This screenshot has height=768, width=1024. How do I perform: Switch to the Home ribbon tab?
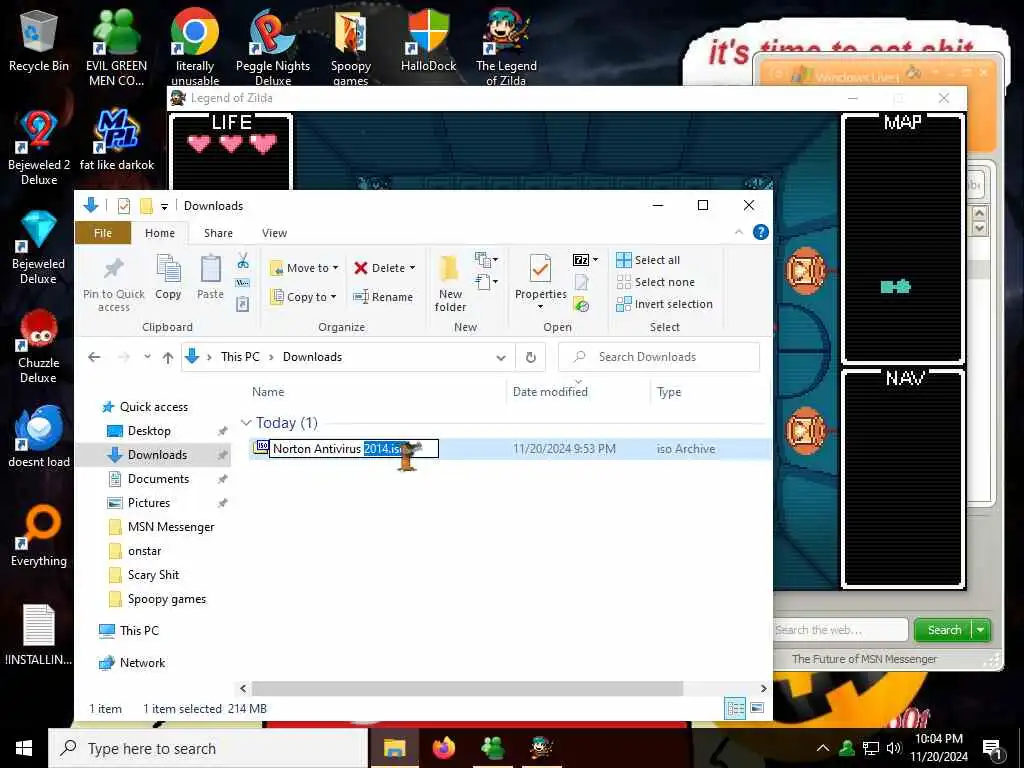tap(160, 233)
